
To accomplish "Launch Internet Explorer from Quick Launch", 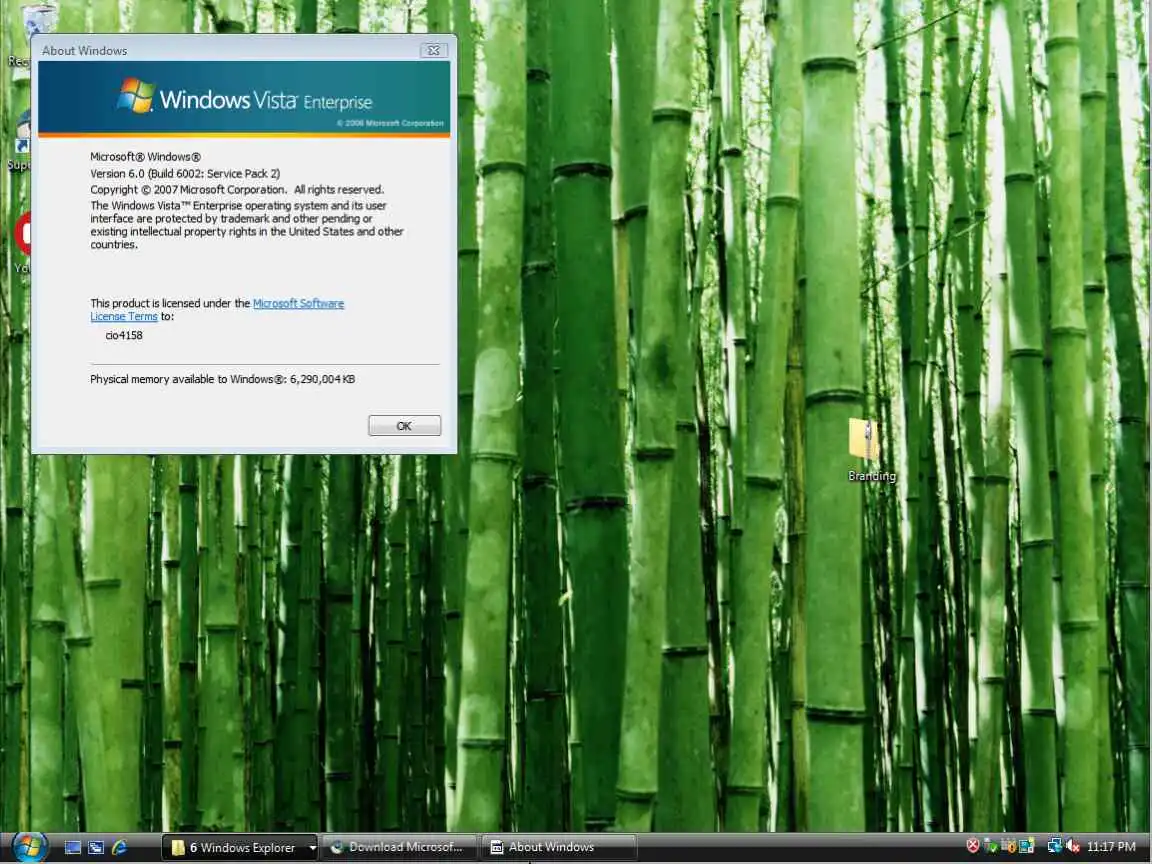I will (119, 847).
